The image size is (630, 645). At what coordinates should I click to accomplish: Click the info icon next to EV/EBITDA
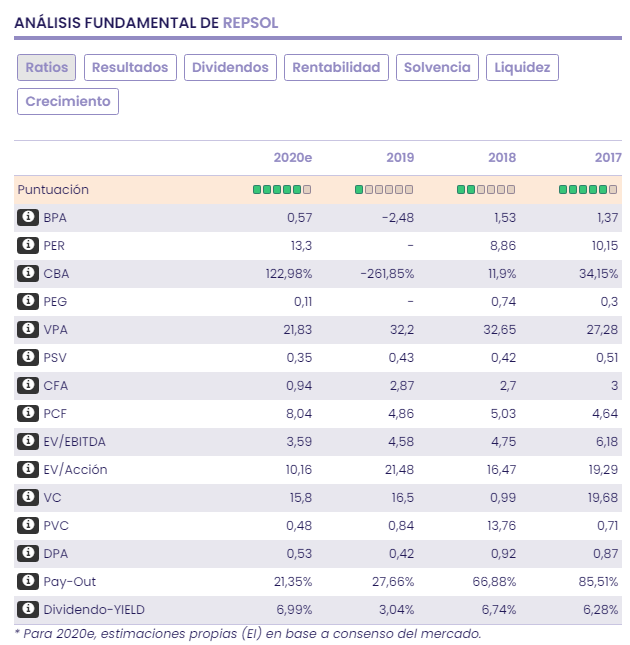coord(27,441)
